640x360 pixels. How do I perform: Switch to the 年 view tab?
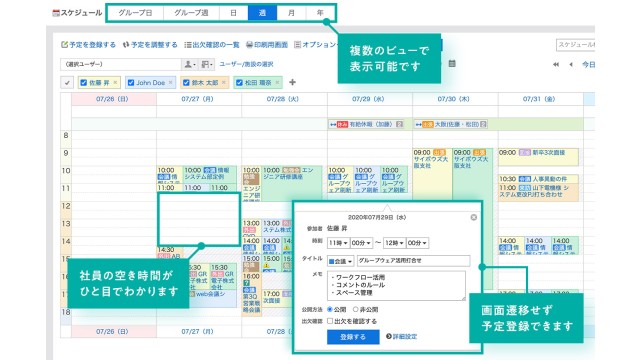pos(320,13)
